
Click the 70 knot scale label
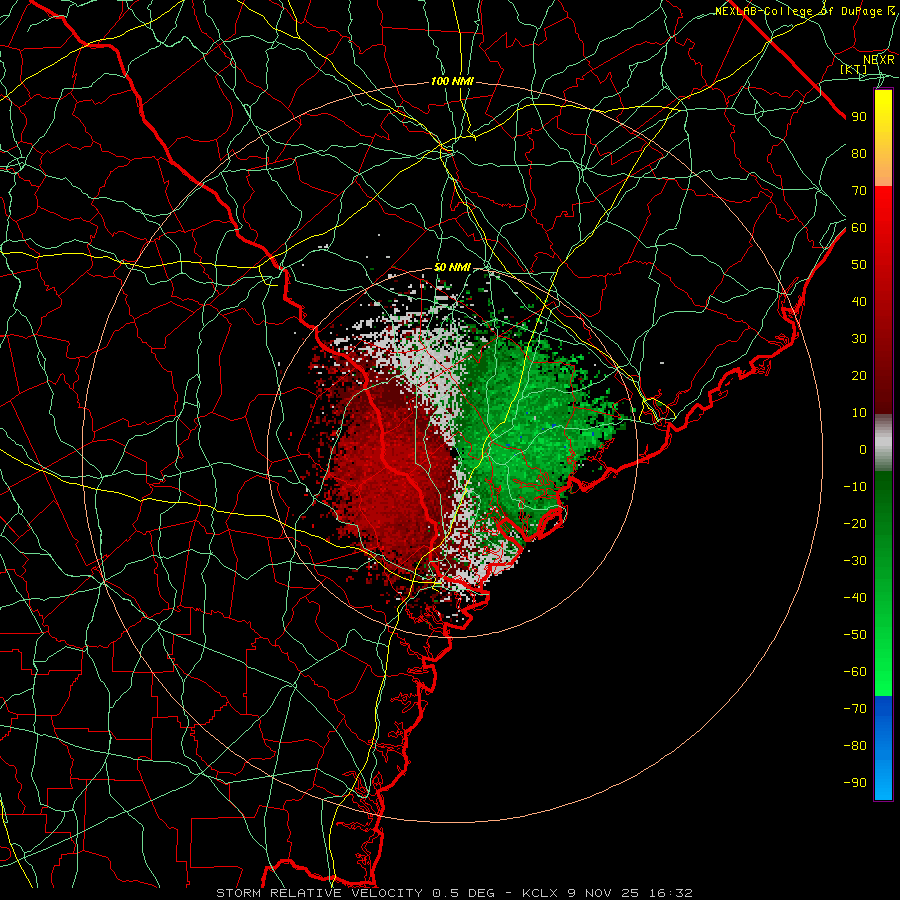click(x=859, y=191)
